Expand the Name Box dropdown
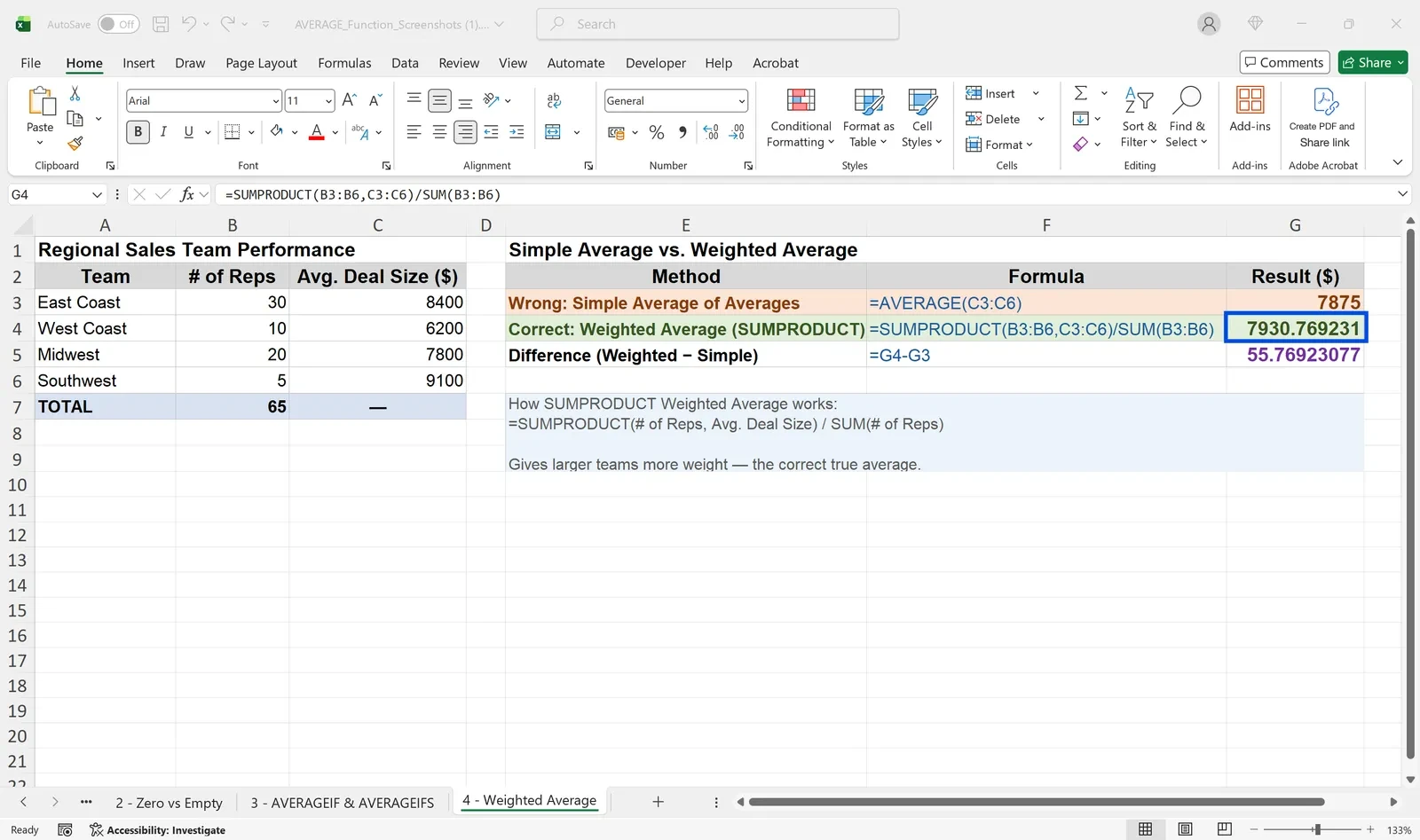The height and width of the screenshot is (840, 1420). point(97,194)
